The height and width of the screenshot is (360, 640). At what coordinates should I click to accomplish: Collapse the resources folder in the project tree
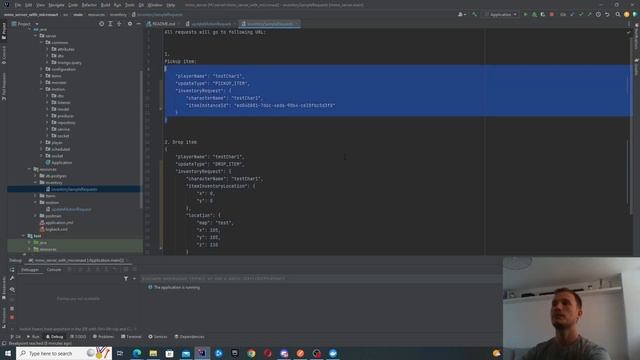[x=29, y=169]
